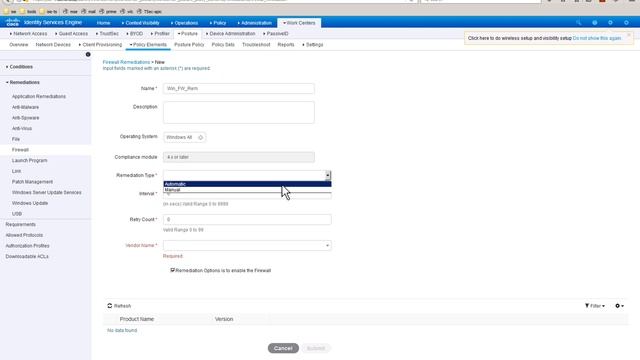Screen dimensions: 640x360
Task: Select Windows Server Update Services item
Action: tap(47, 192)
